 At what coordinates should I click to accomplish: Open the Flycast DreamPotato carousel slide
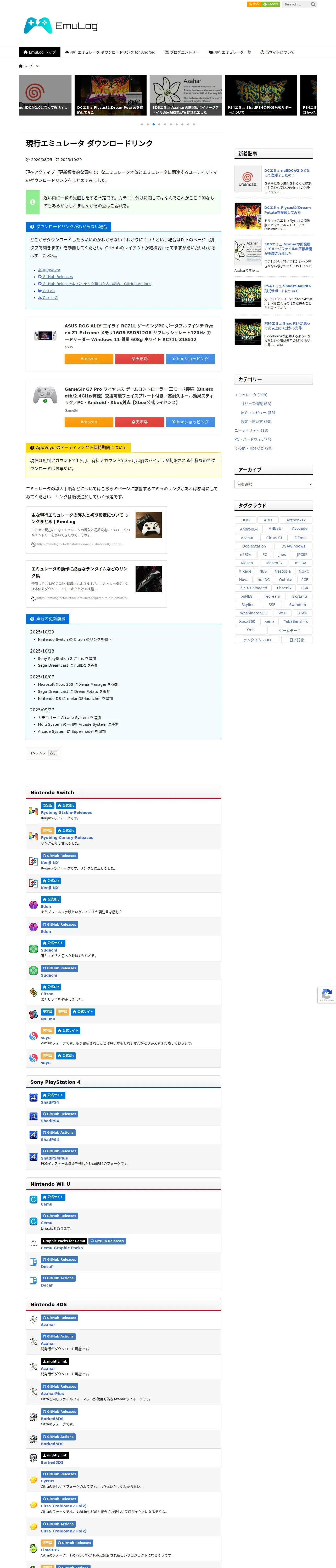pyautogui.click(x=110, y=95)
